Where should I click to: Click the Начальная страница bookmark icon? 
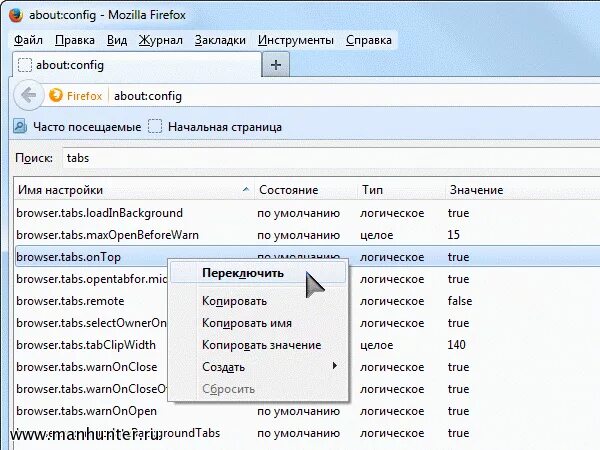click(155, 126)
